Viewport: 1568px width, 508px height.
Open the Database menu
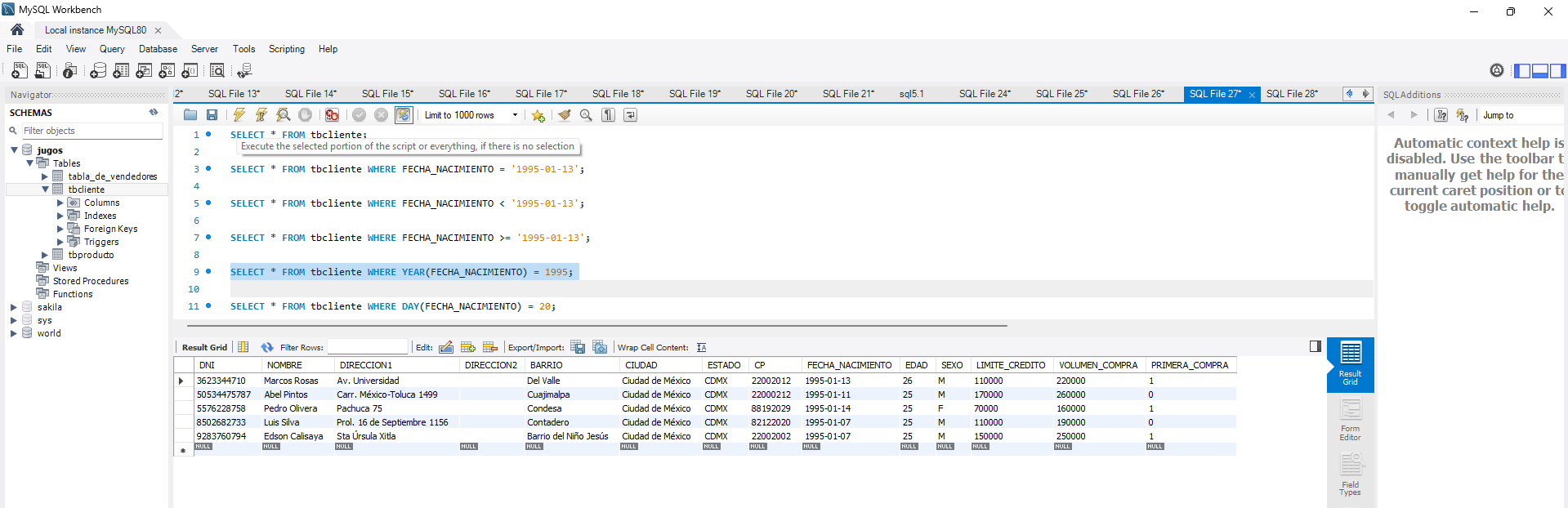158,49
